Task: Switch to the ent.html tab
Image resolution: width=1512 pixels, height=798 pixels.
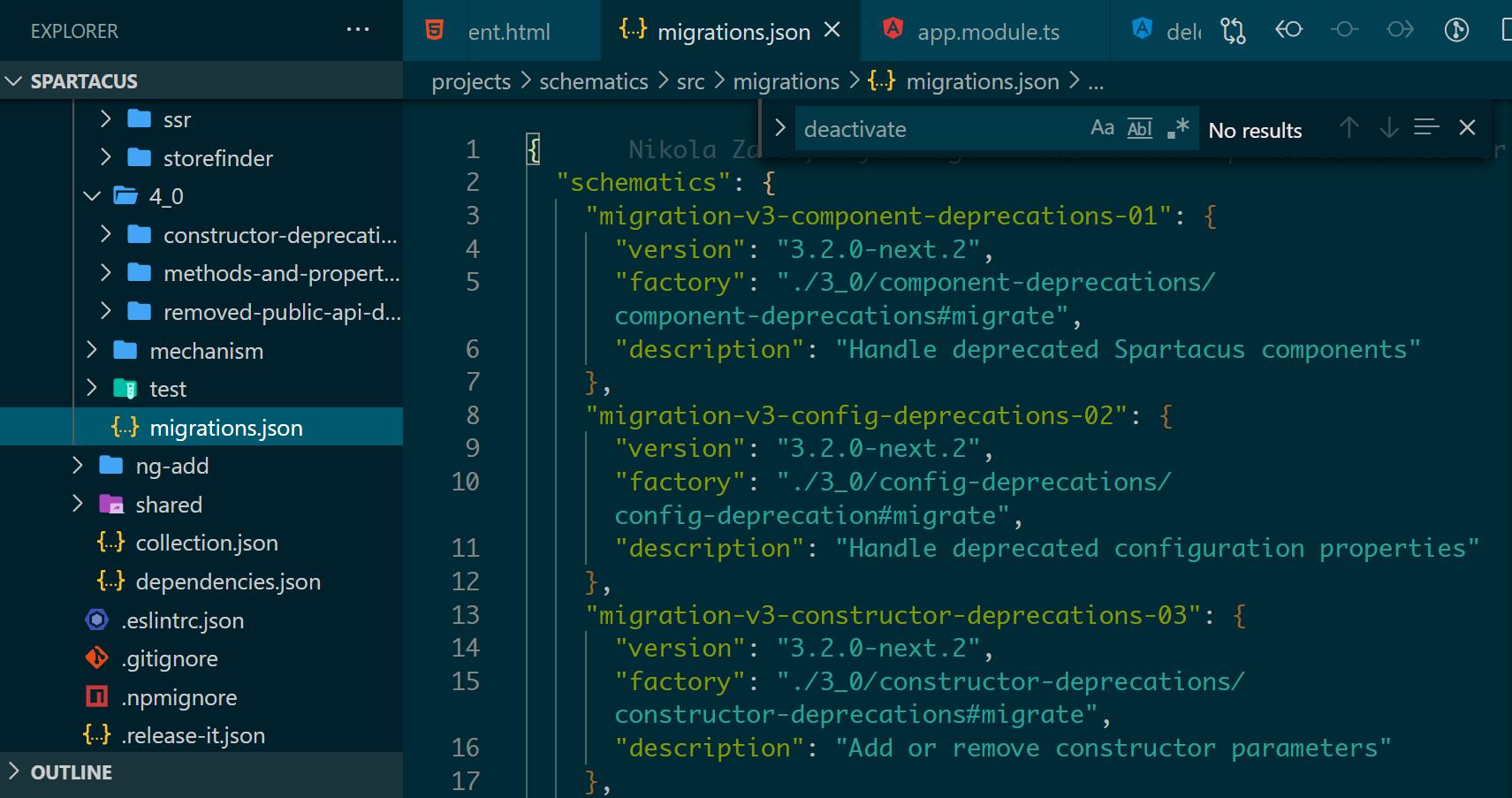Action: tap(502, 31)
